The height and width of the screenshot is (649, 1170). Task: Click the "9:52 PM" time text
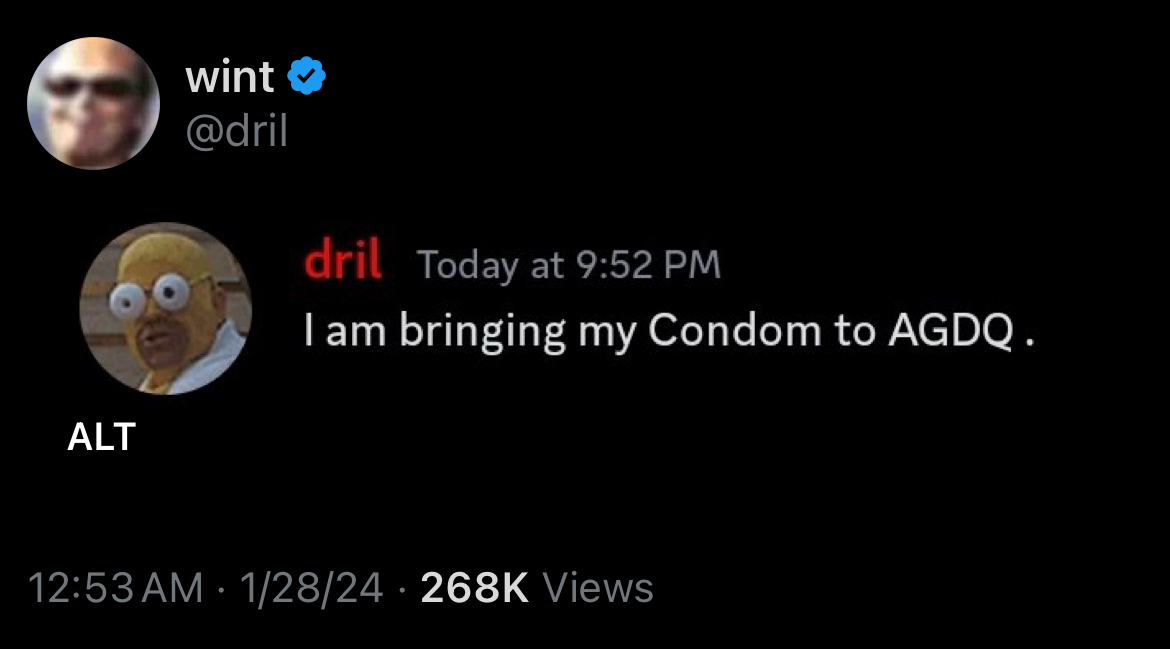[x=647, y=265]
